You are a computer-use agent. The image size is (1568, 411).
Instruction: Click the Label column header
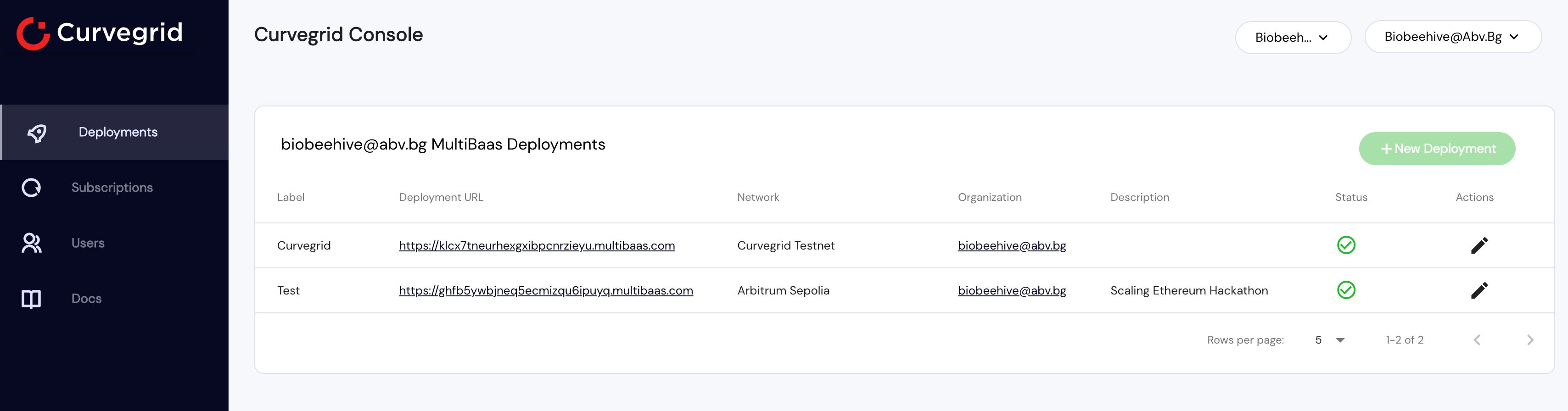coord(291,198)
